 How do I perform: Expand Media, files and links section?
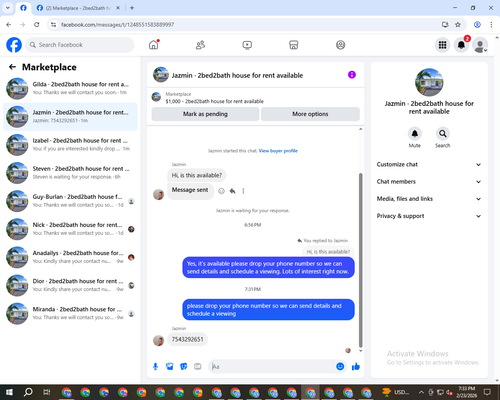429,199
